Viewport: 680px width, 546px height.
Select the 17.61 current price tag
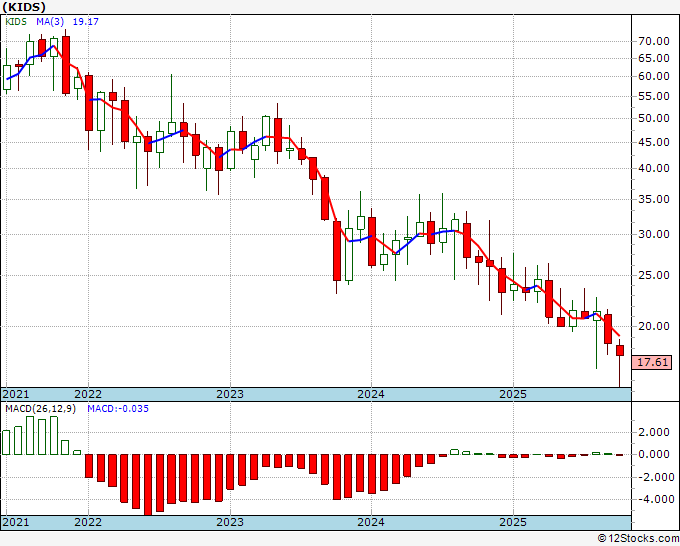652,363
